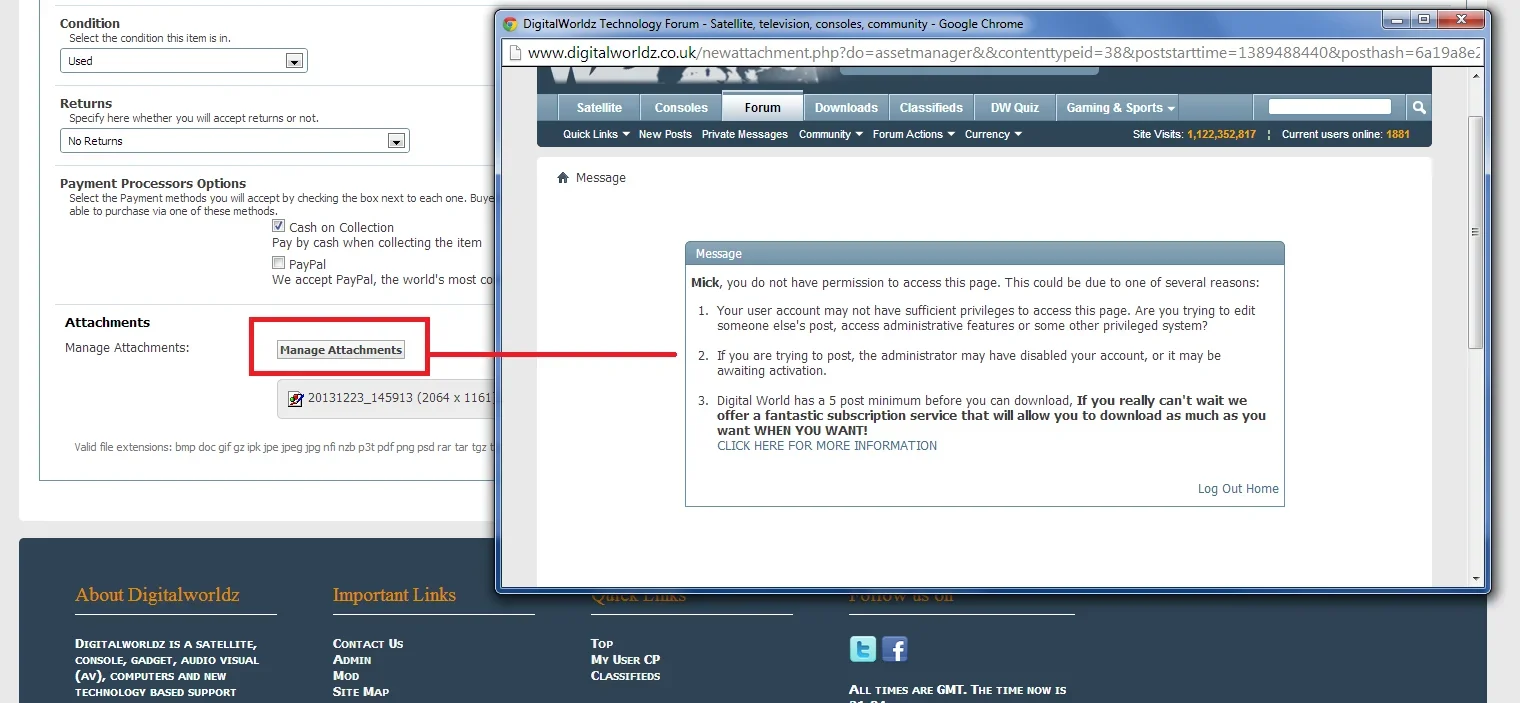Open Private Messages in the navbar
1520x703 pixels.
tap(745, 134)
